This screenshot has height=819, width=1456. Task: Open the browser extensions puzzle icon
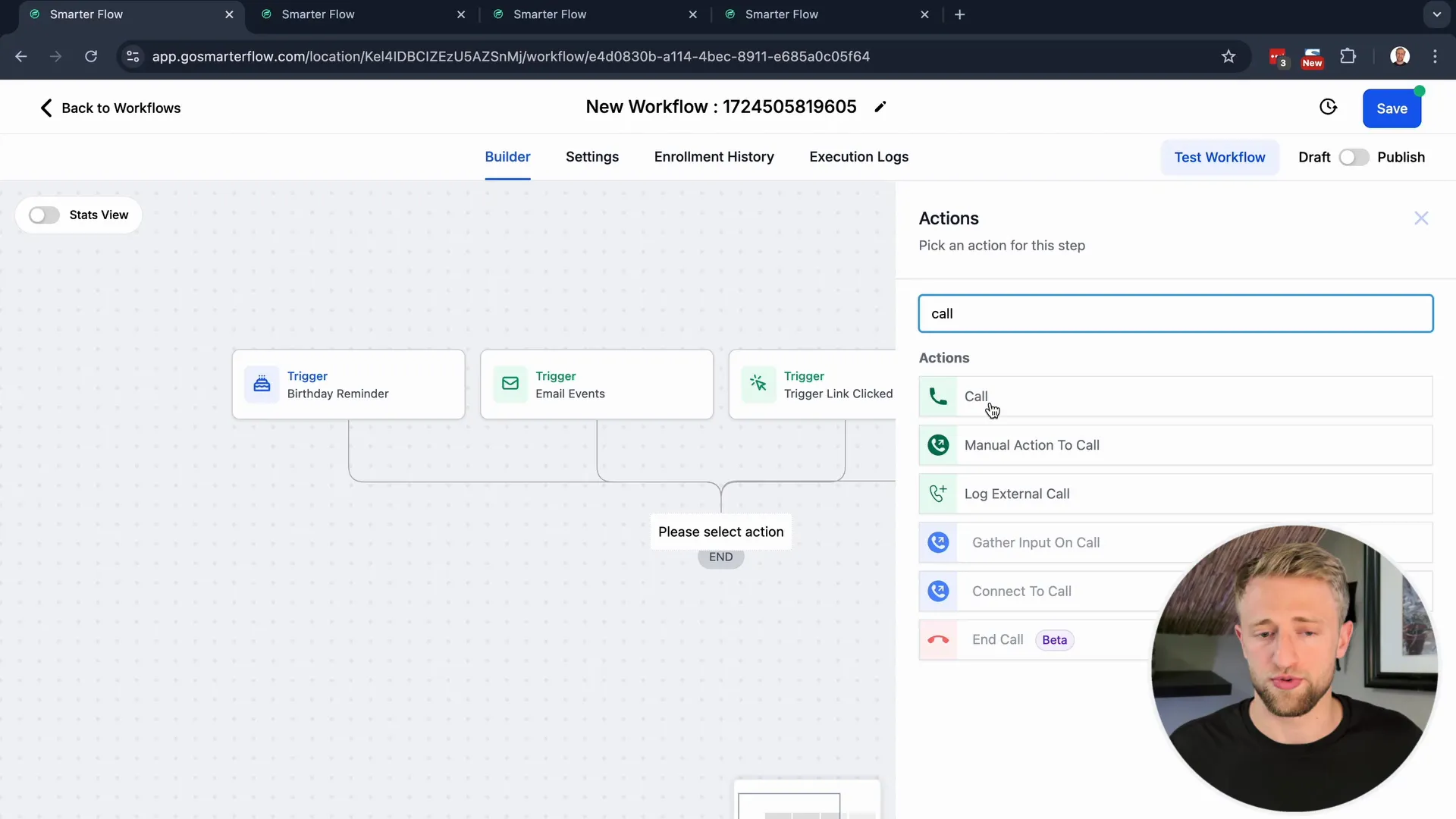pyautogui.click(x=1348, y=56)
